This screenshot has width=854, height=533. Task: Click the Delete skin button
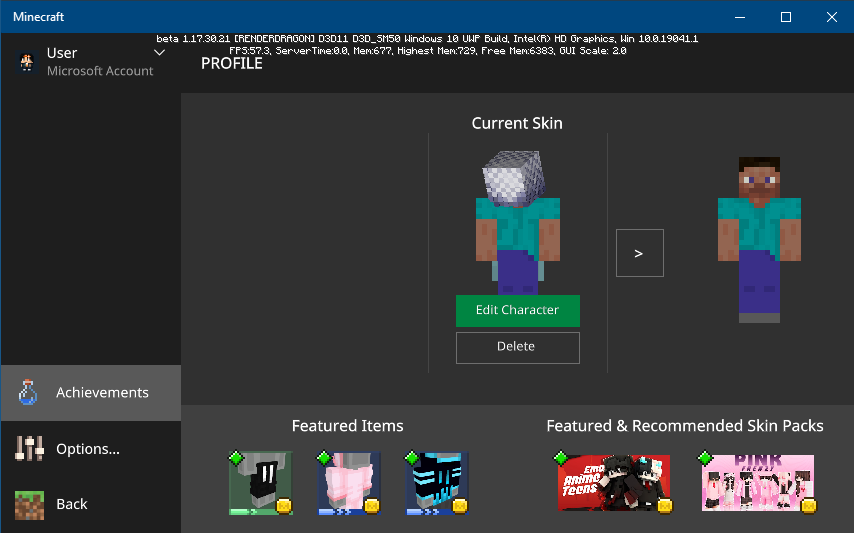click(517, 347)
